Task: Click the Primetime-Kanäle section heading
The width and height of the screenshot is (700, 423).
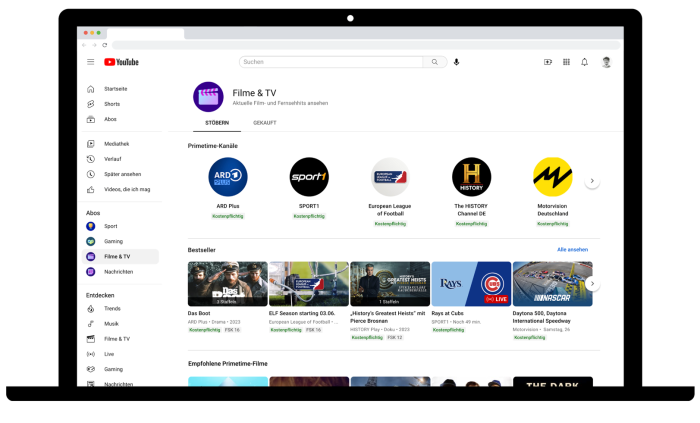Action: [213, 146]
